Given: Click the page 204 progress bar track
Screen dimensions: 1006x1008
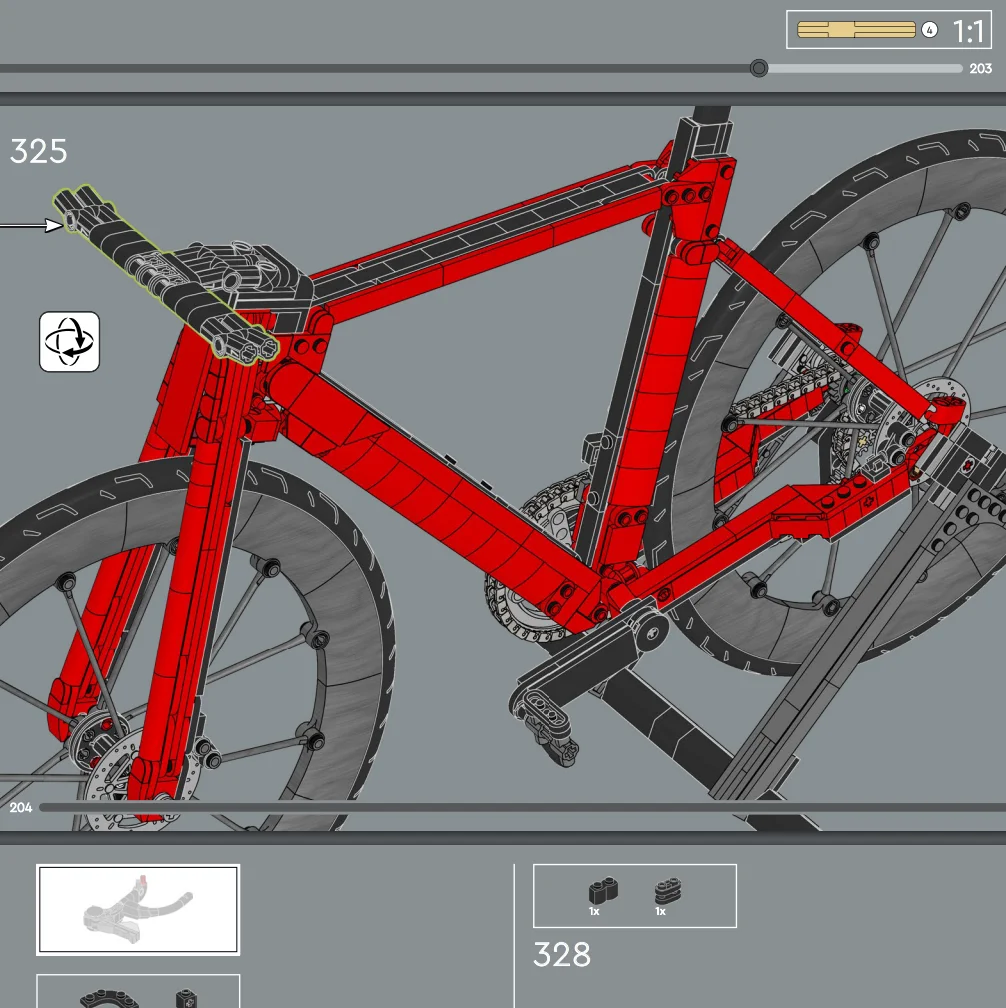Looking at the screenshot, I should tap(522, 807).
